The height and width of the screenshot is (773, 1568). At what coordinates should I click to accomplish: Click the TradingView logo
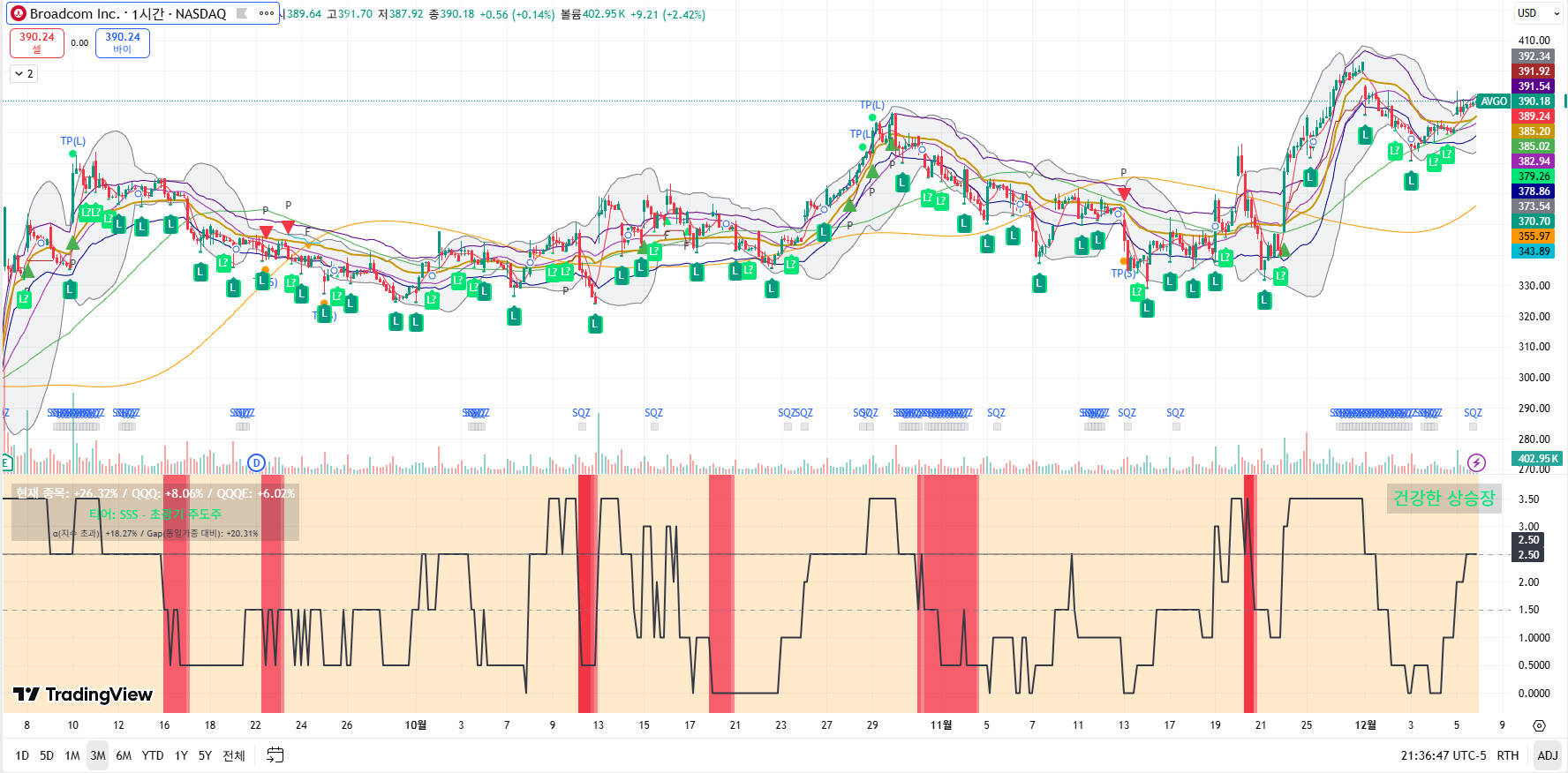[83, 694]
